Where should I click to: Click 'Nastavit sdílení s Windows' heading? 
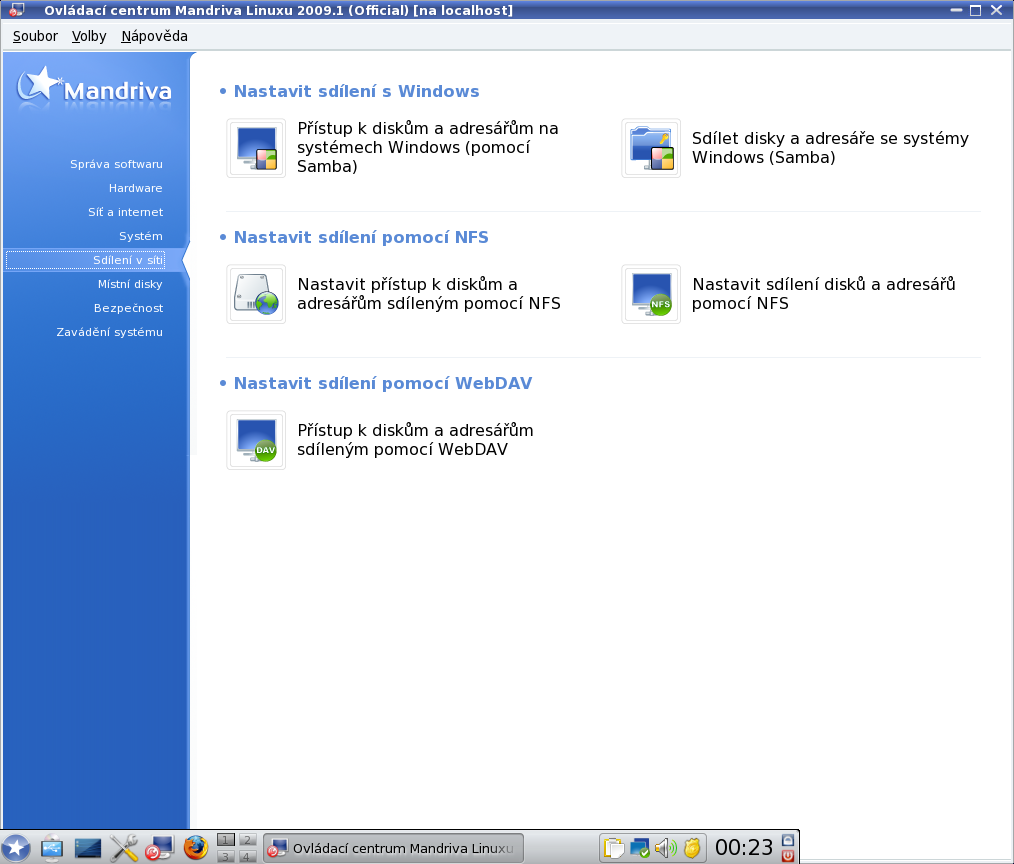(356, 91)
